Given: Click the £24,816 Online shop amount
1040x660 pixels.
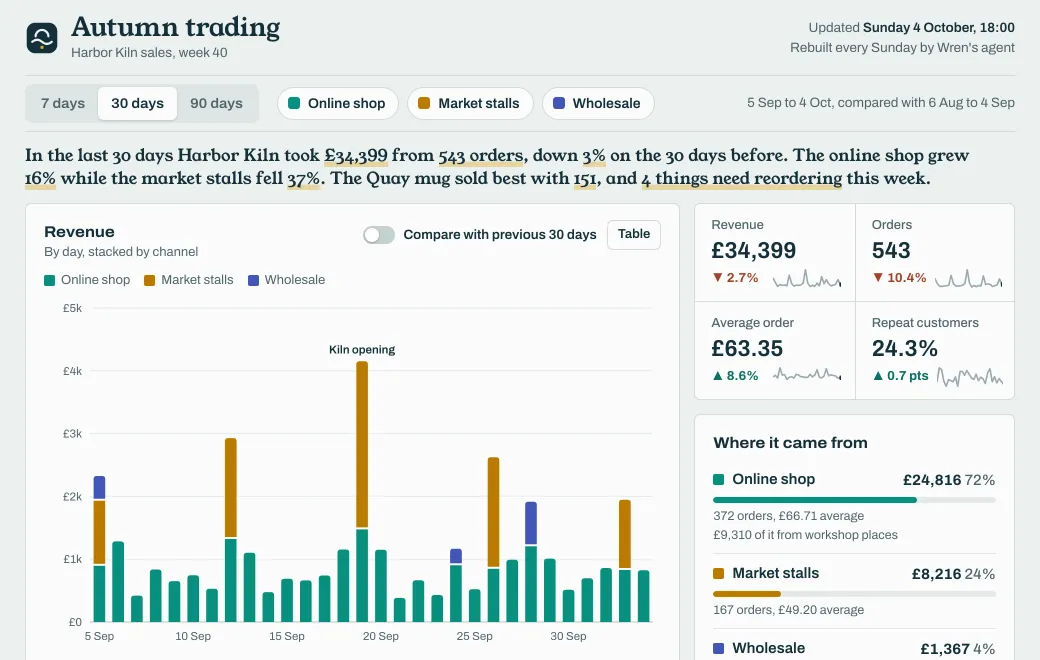Looking at the screenshot, I should point(931,480).
